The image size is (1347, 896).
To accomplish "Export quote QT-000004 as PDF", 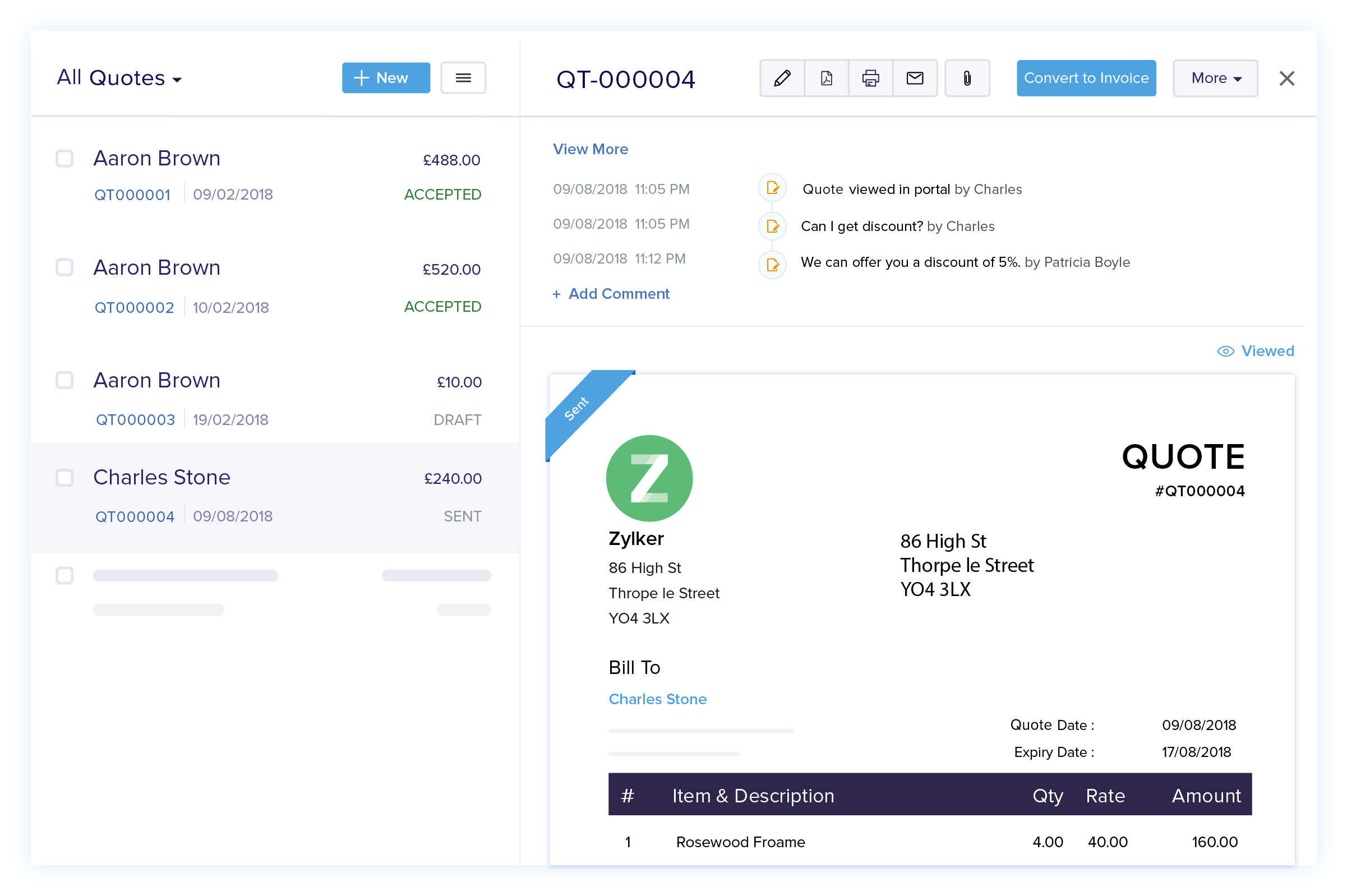I will [826, 78].
